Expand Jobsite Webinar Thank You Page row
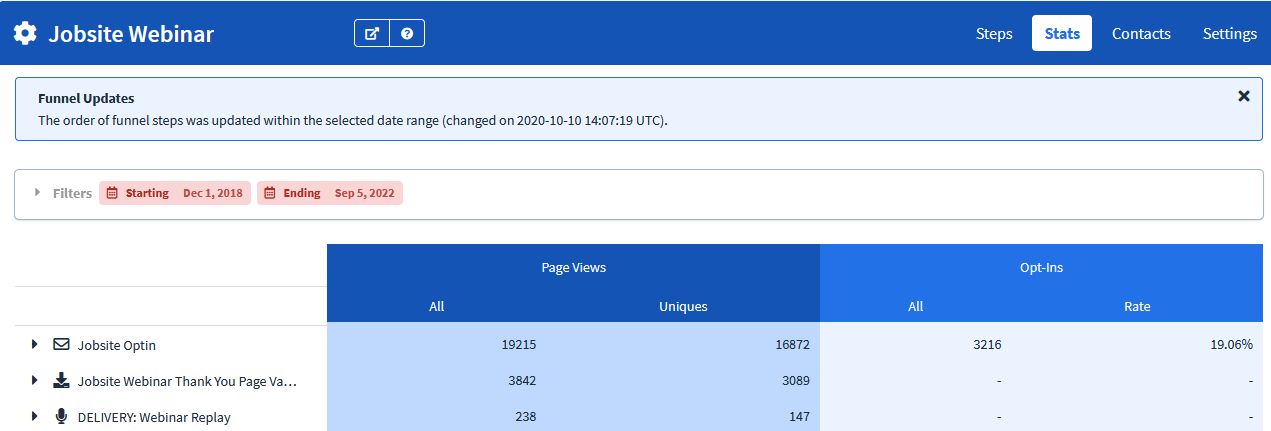 pyautogui.click(x=35, y=381)
